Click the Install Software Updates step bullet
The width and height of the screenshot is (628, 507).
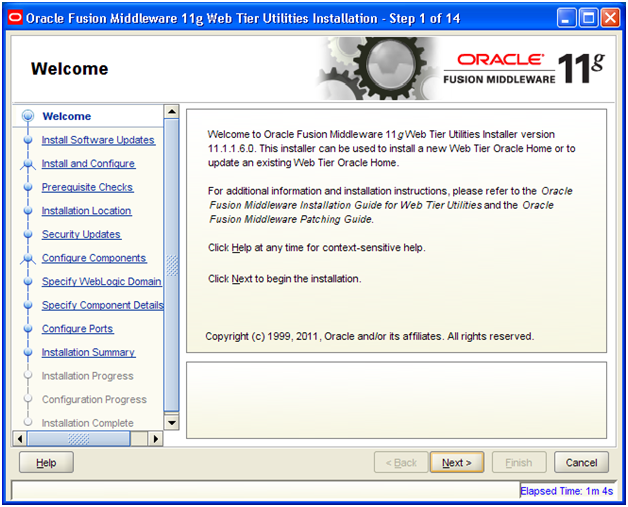click(x=28, y=140)
